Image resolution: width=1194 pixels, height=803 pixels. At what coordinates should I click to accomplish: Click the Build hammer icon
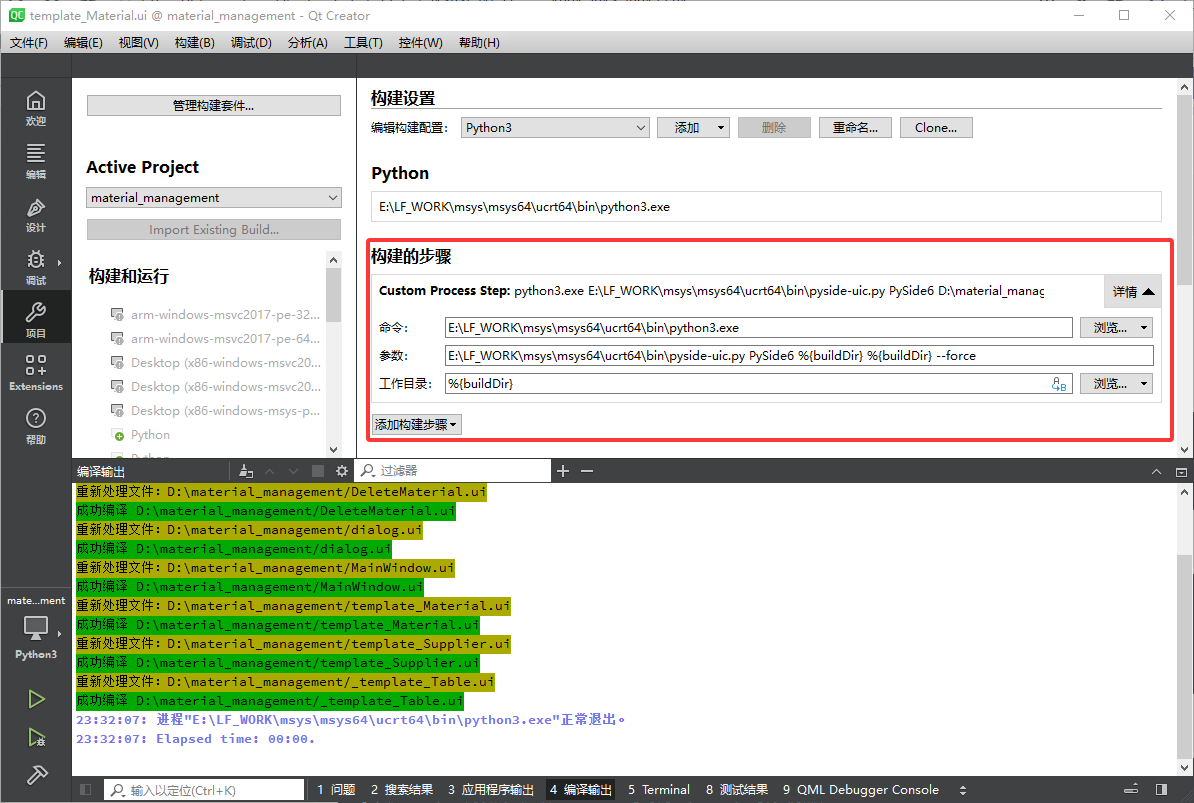click(36, 774)
